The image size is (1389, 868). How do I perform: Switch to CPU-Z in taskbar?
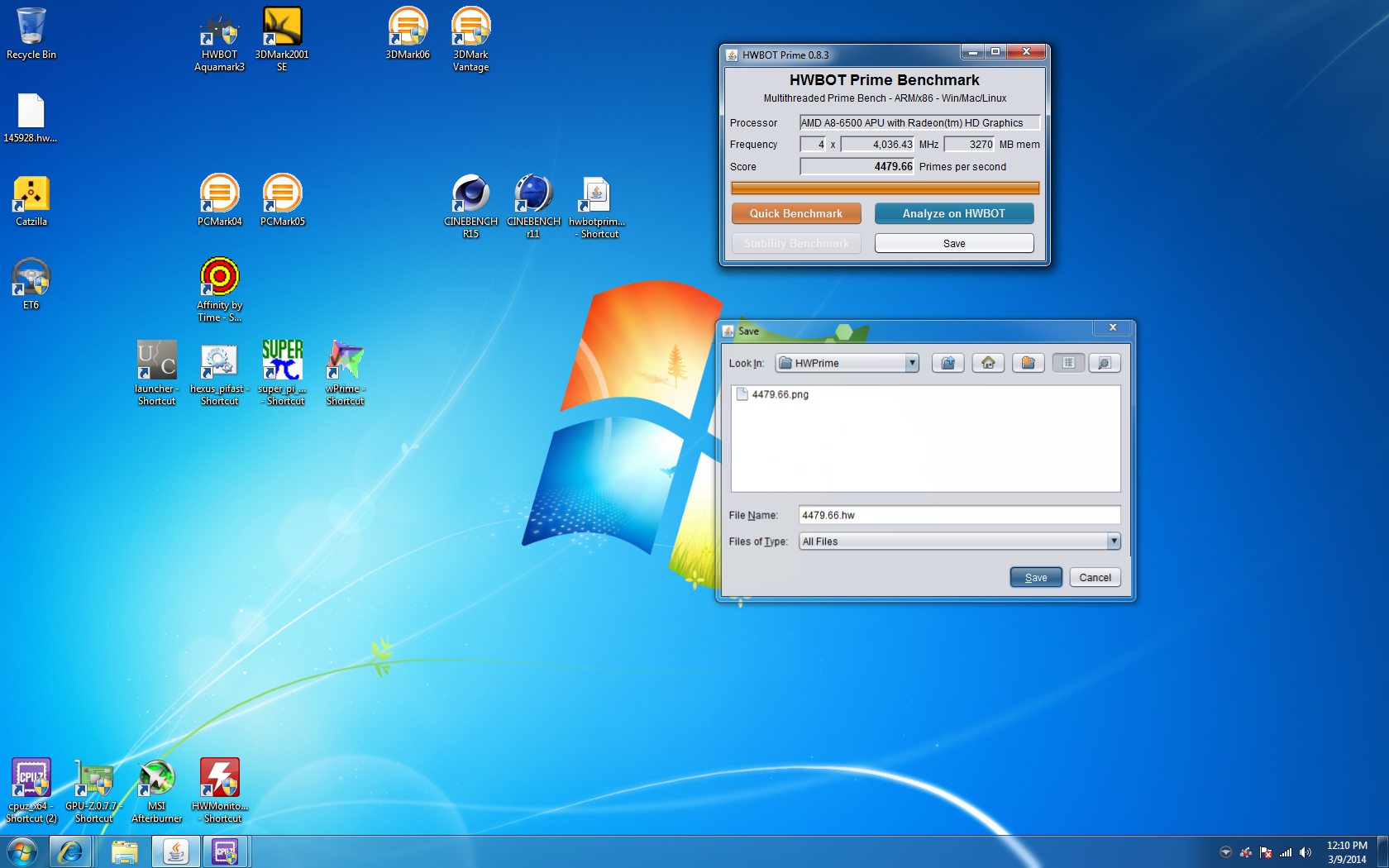(225, 851)
